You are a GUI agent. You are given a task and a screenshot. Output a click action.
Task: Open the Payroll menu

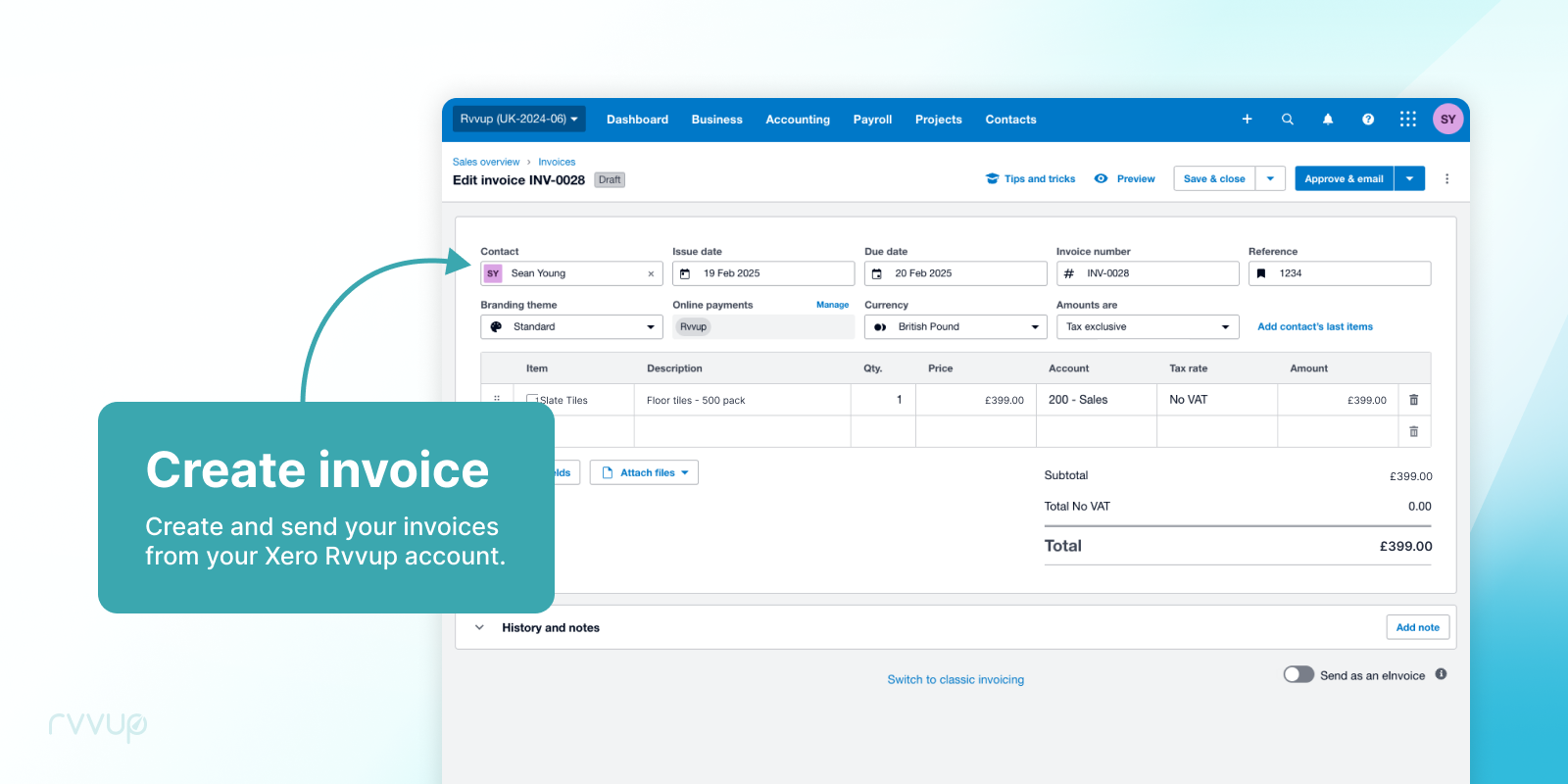pos(872,120)
